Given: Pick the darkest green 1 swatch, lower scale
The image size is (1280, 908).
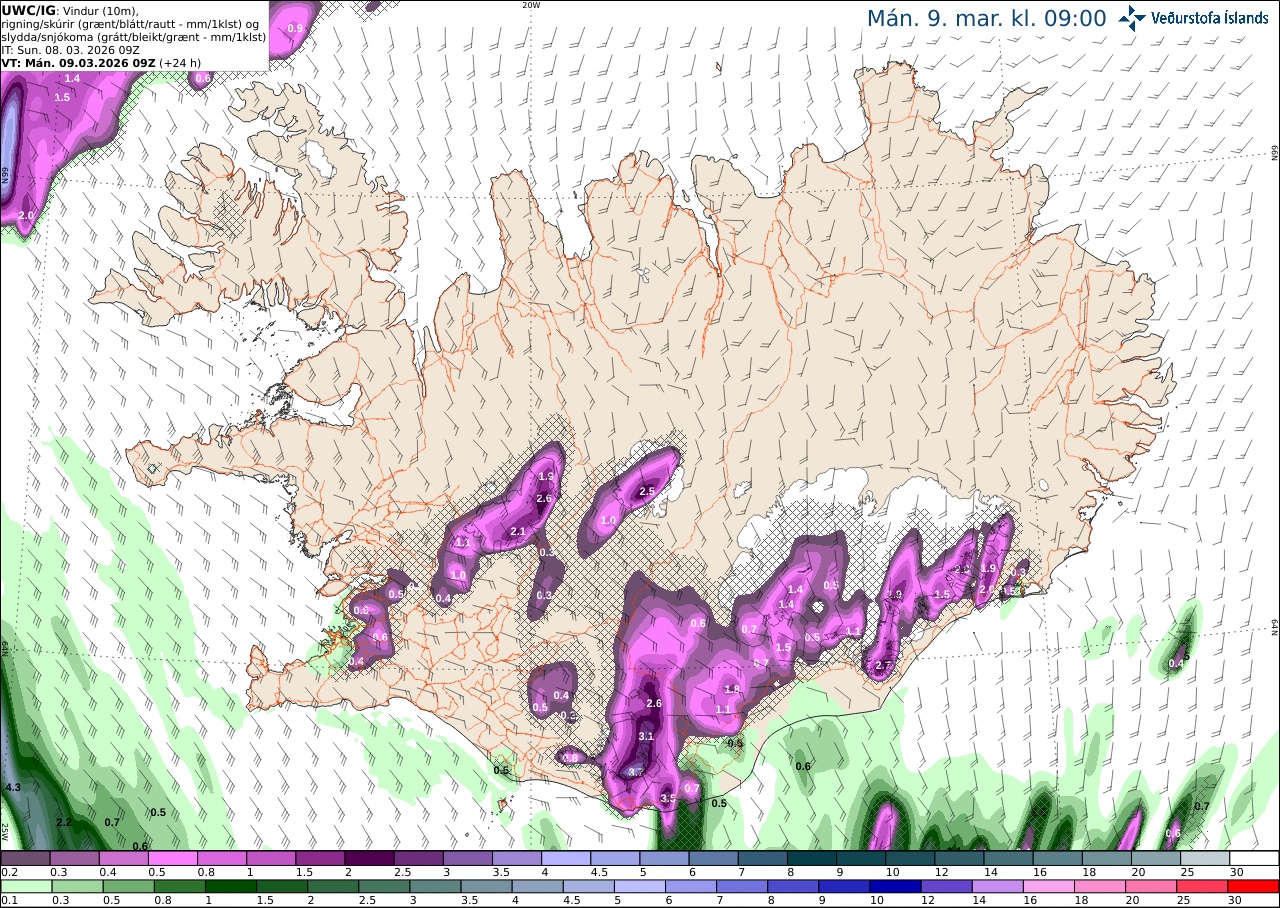Looking at the screenshot, I should [x=229, y=886].
